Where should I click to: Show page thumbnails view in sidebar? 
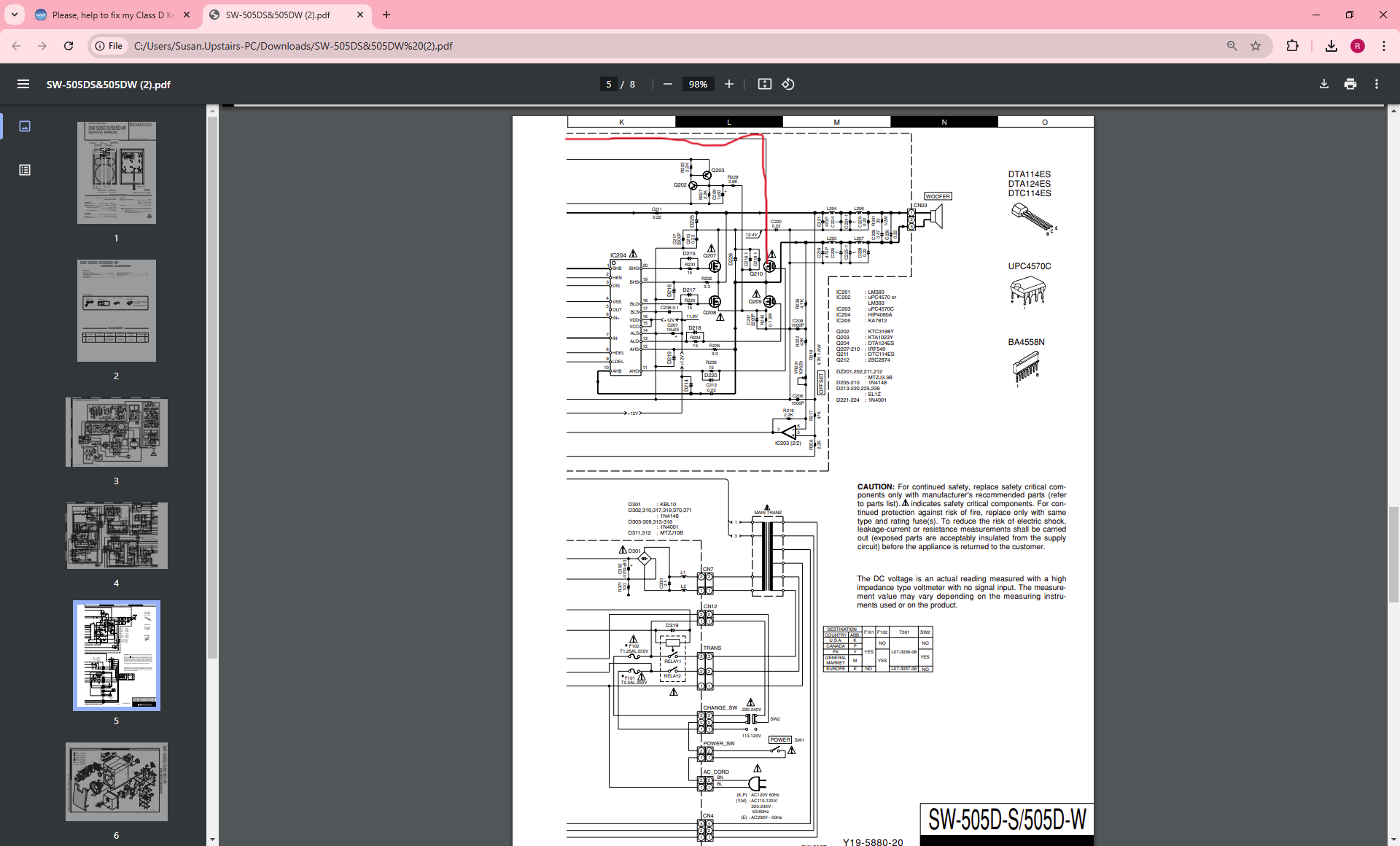pos(25,126)
